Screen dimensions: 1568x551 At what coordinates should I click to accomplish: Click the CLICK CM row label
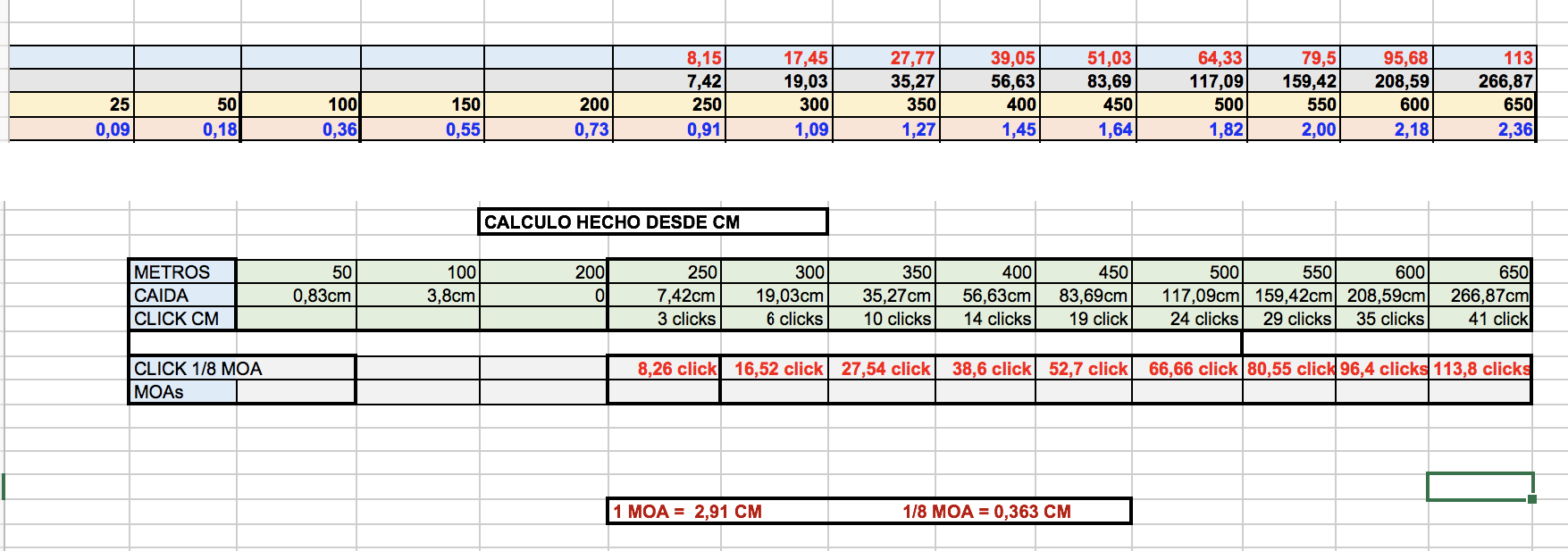tap(182, 319)
